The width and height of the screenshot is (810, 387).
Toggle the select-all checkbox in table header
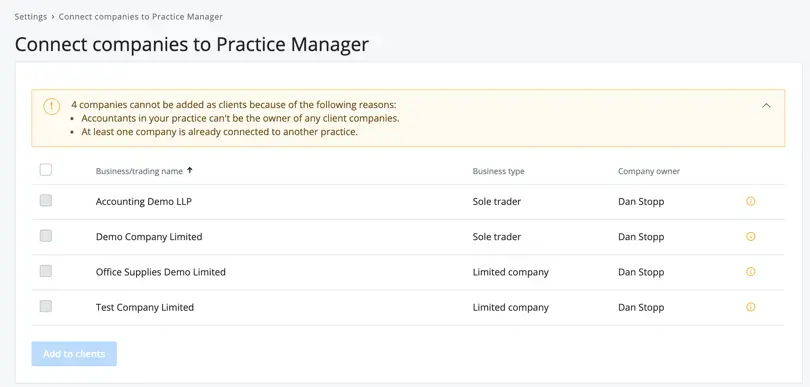[46, 169]
